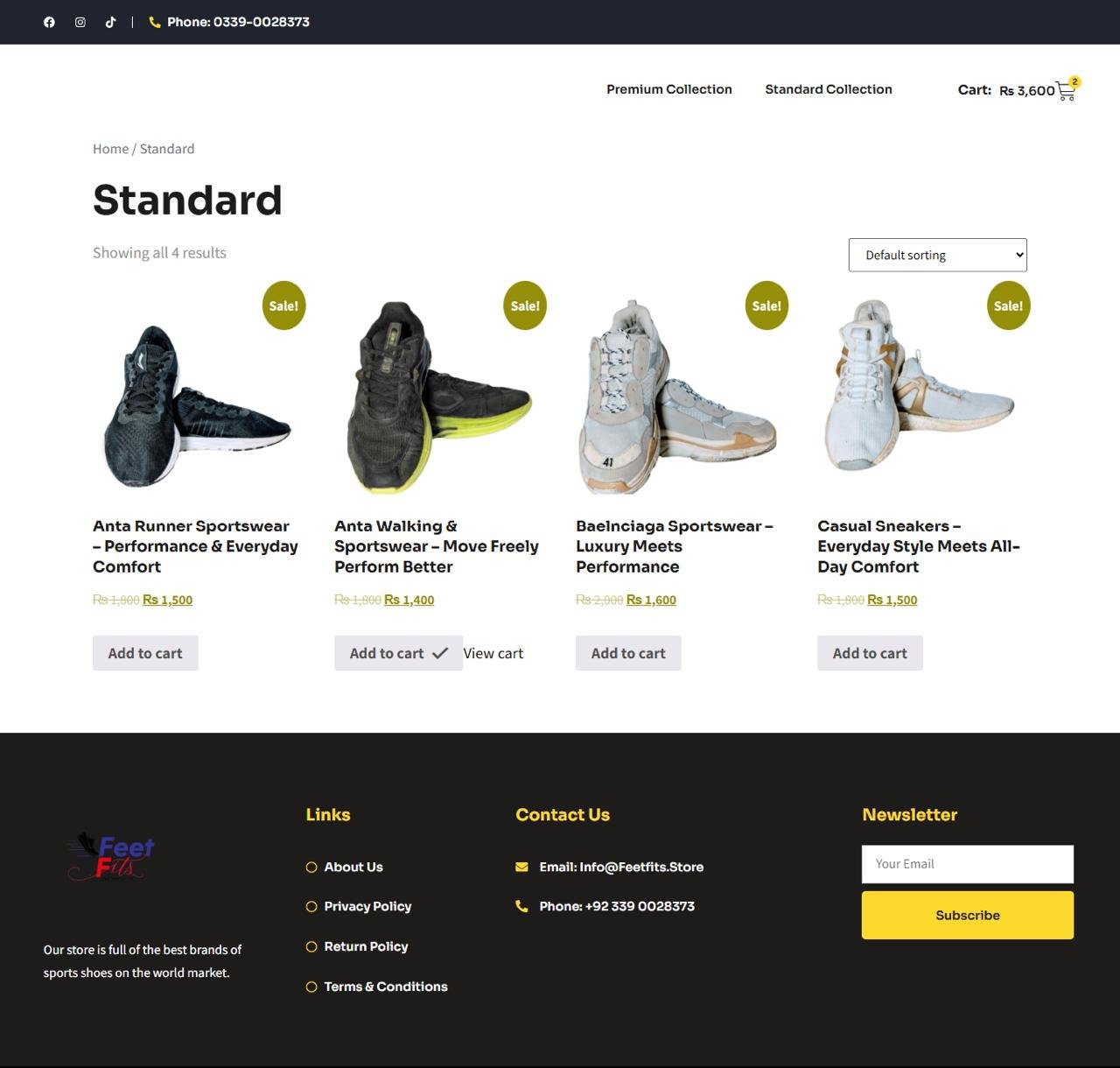Open the Return Policy footer link

pyautogui.click(x=366, y=946)
